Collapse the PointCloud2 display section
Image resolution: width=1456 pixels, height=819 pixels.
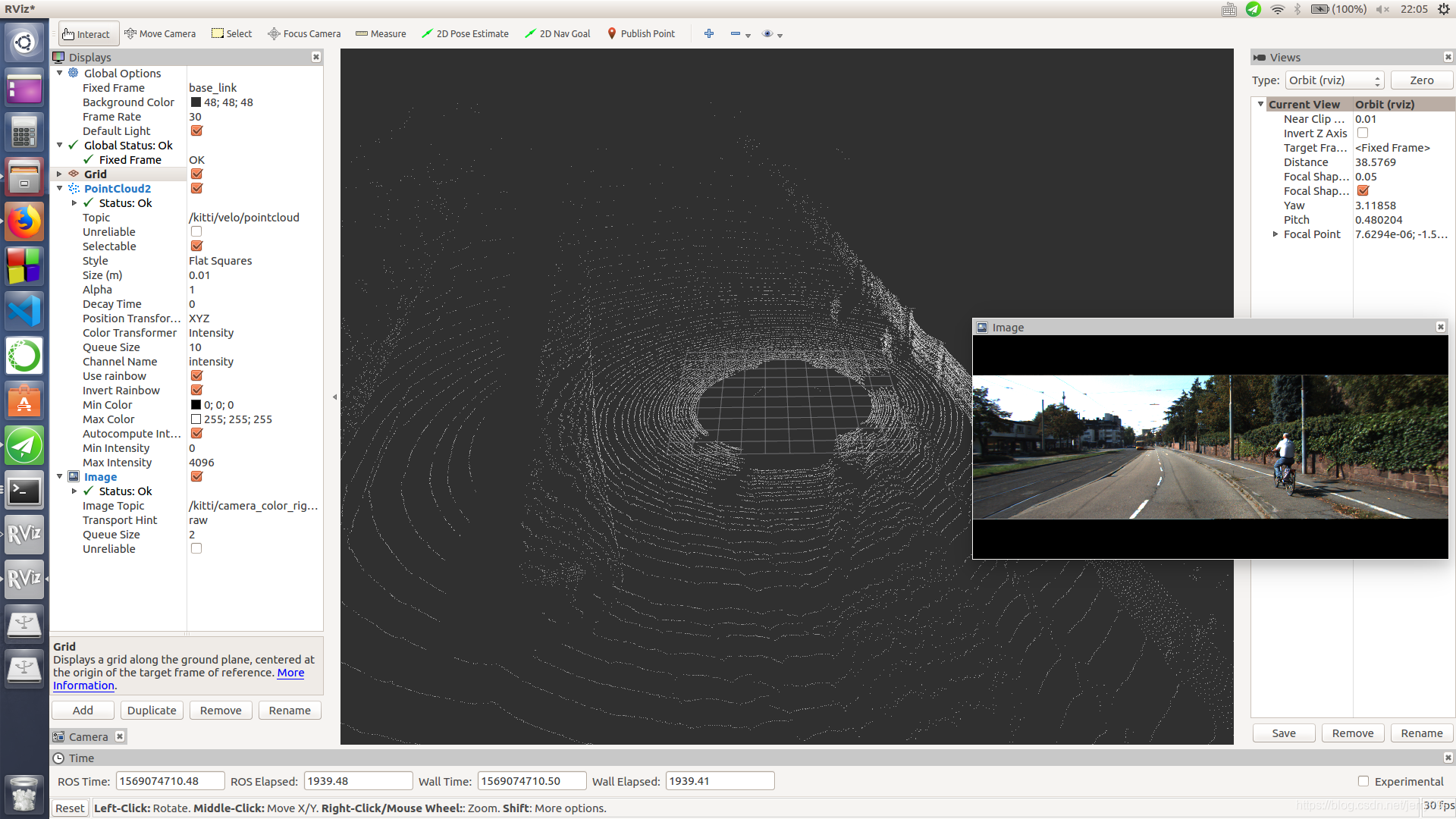click(59, 189)
